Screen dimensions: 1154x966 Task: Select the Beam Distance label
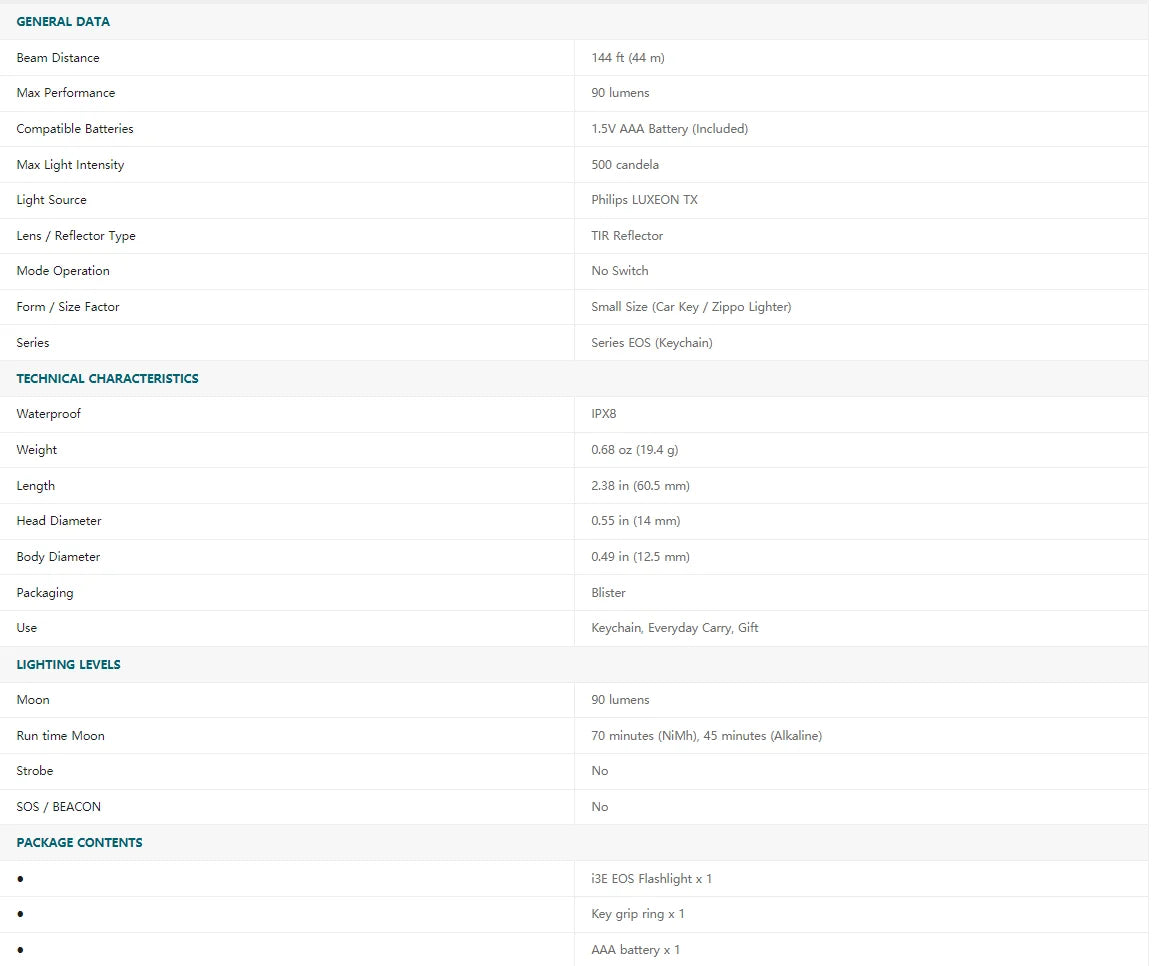58,58
